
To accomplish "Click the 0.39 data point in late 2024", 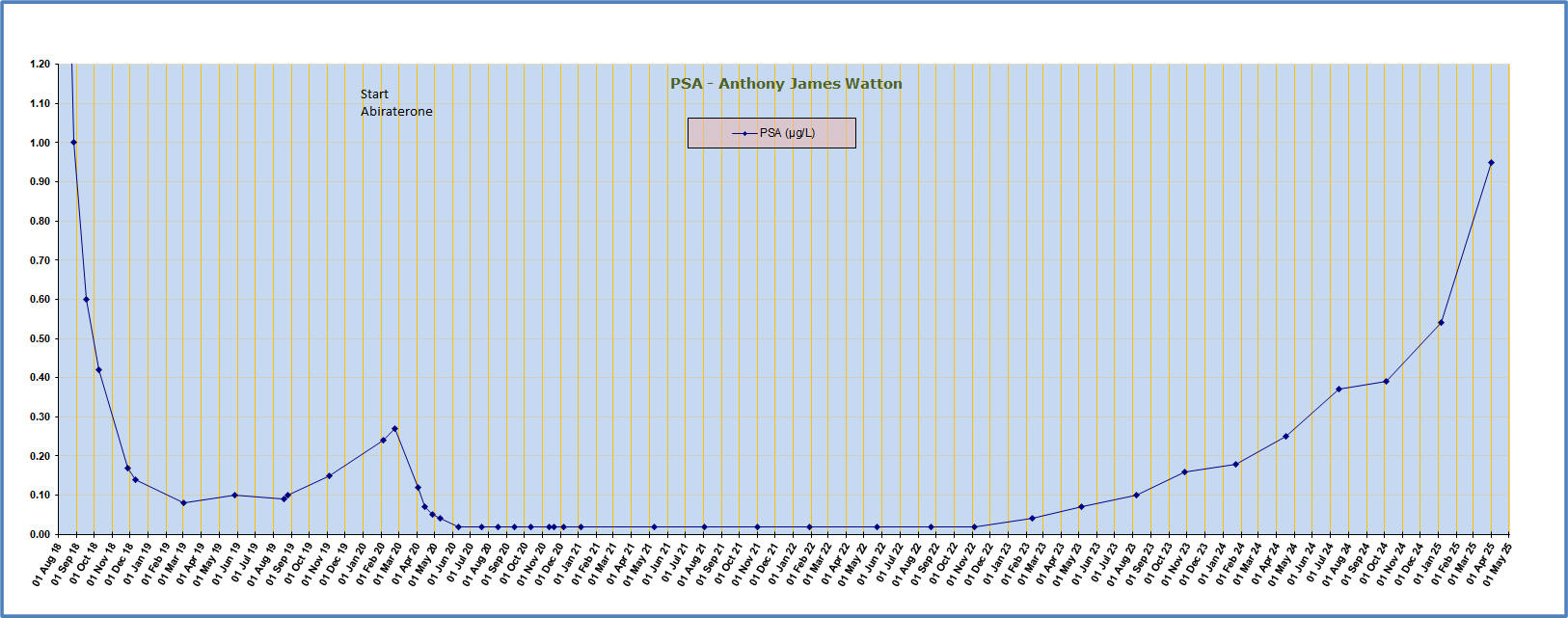I will [1386, 382].
